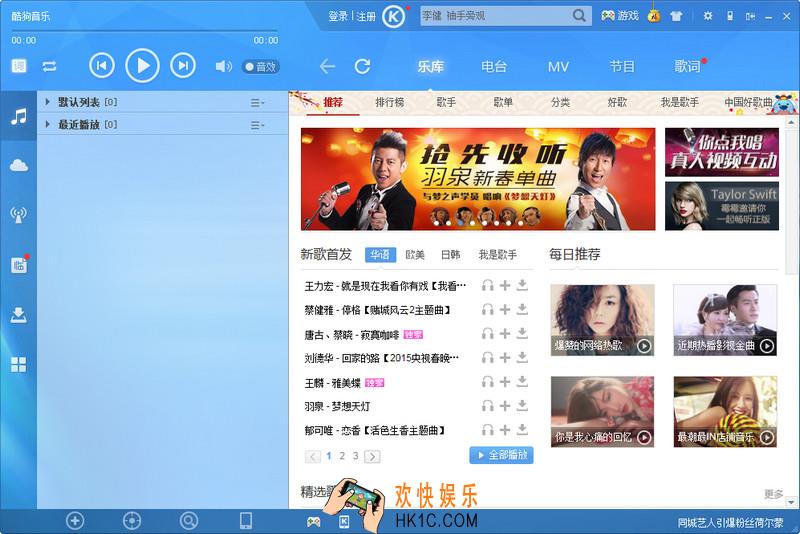
Task: Select the local music note sidebar icon
Action: [19, 117]
